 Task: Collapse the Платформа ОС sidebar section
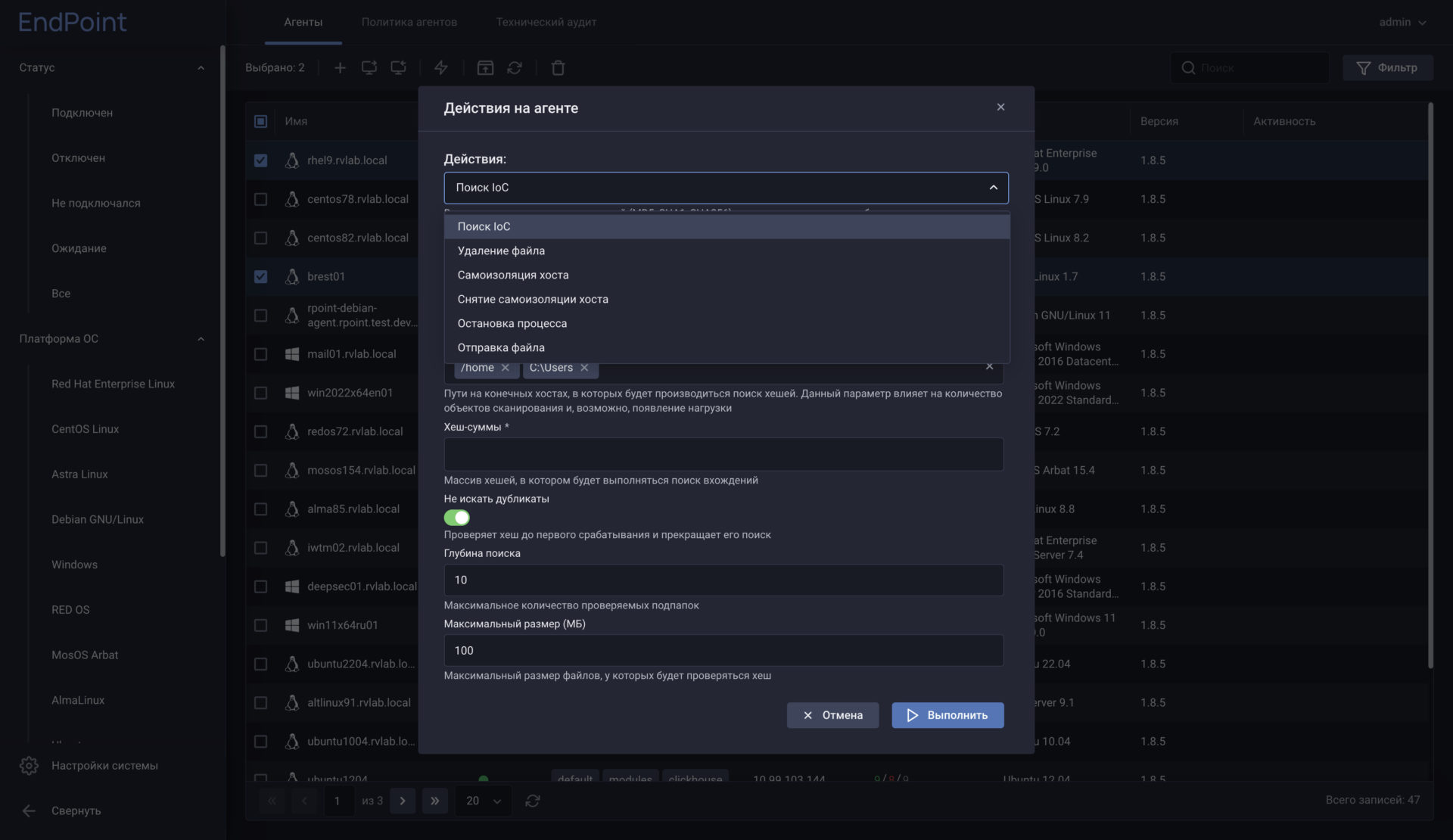point(201,339)
